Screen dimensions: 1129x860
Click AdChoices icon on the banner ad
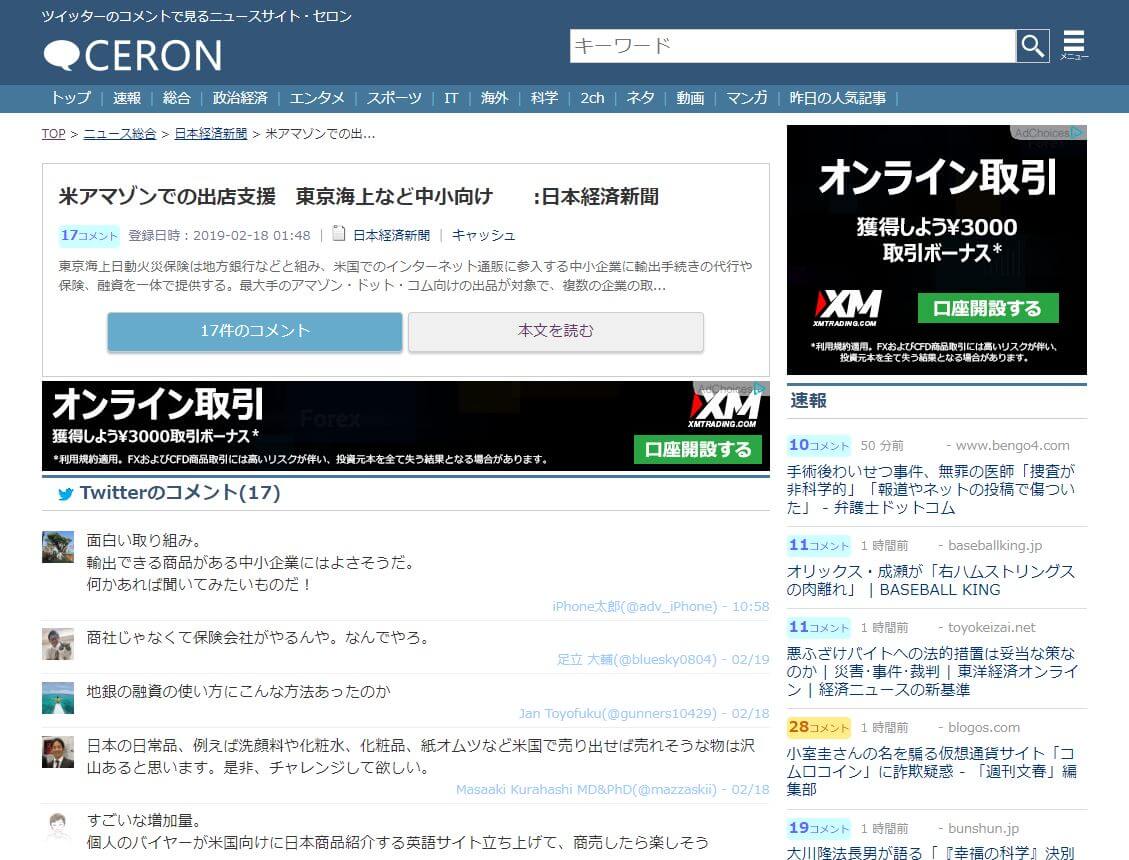click(759, 388)
